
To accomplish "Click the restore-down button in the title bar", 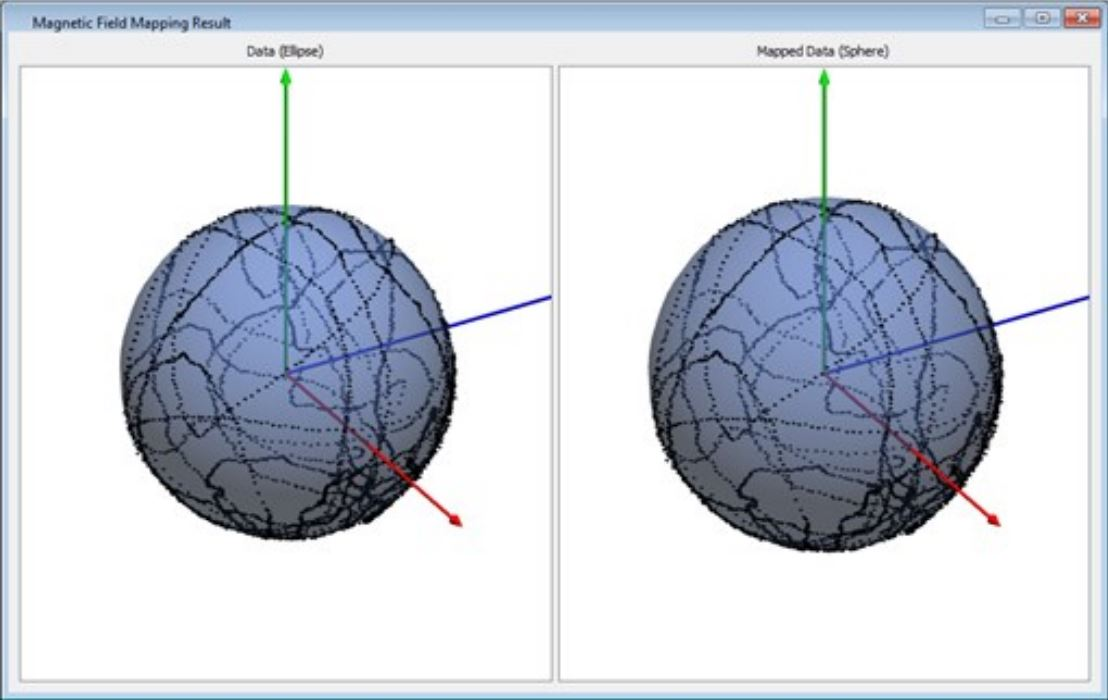I will coord(1042,16).
